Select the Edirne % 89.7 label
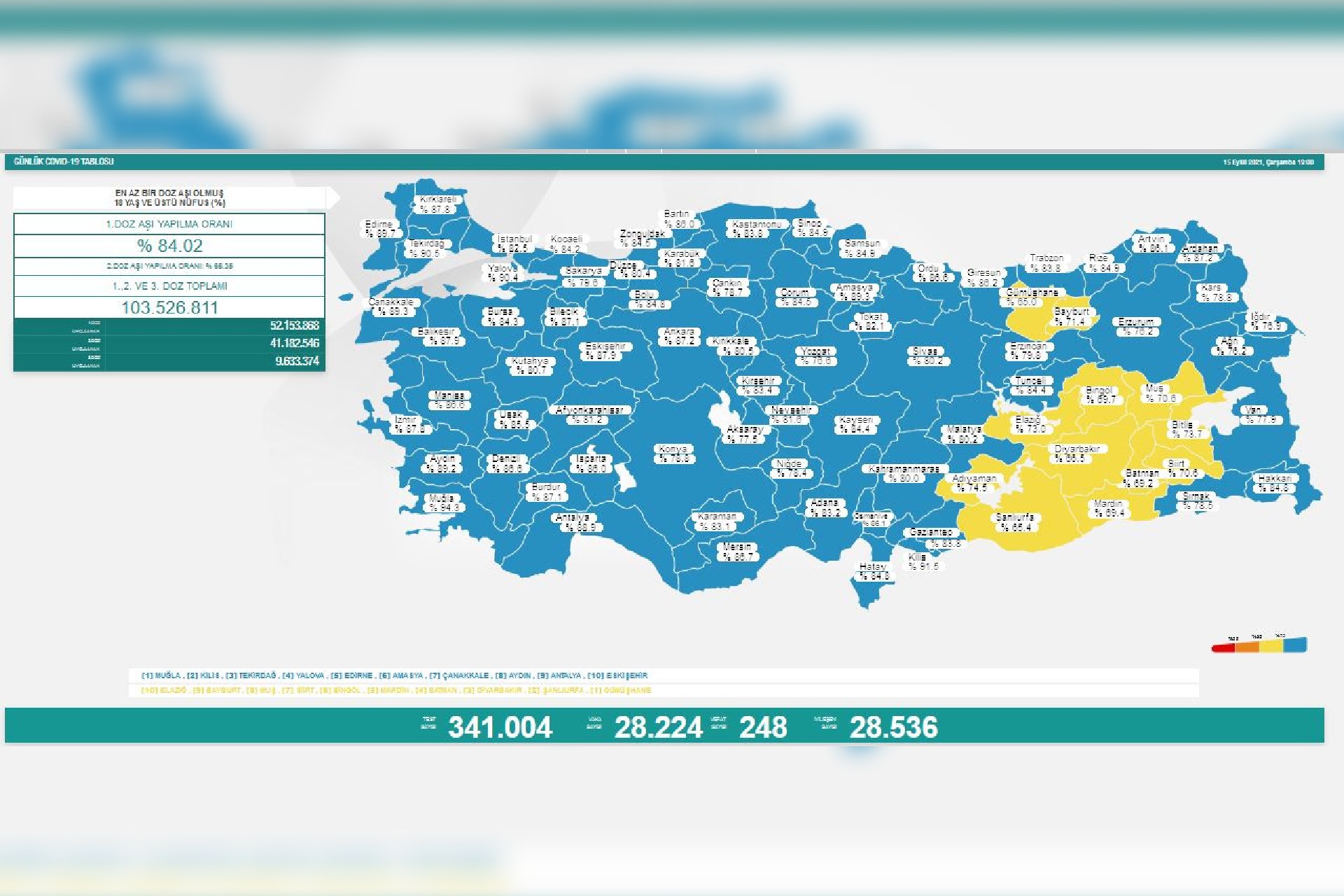Viewport: 1344px width, 896px height. 380,229
